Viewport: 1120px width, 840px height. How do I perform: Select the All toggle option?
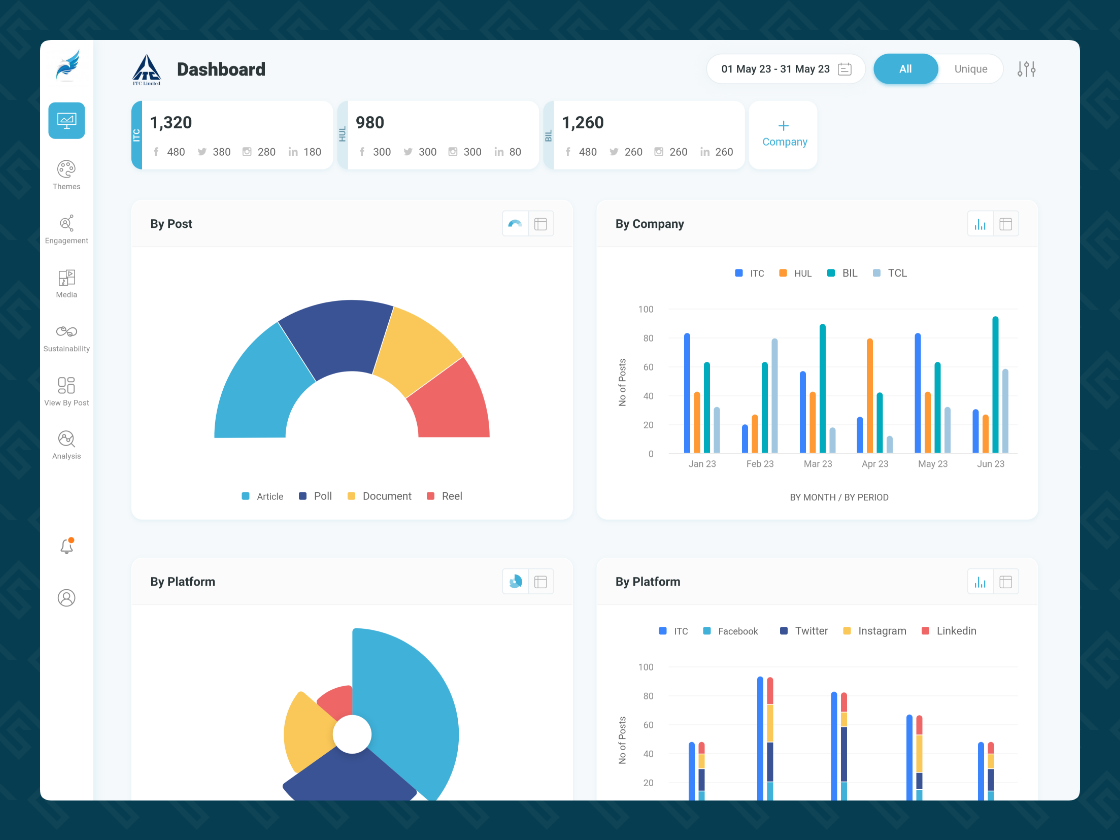point(906,69)
